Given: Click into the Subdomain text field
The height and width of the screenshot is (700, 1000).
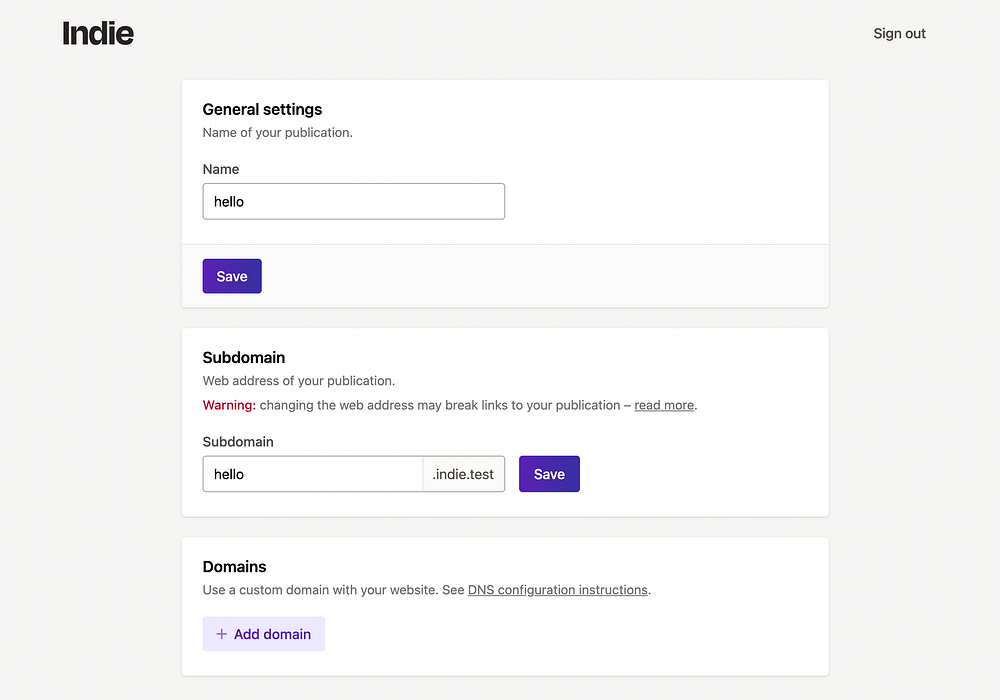Looking at the screenshot, I should pyautogui.click(x=313, y=474).
